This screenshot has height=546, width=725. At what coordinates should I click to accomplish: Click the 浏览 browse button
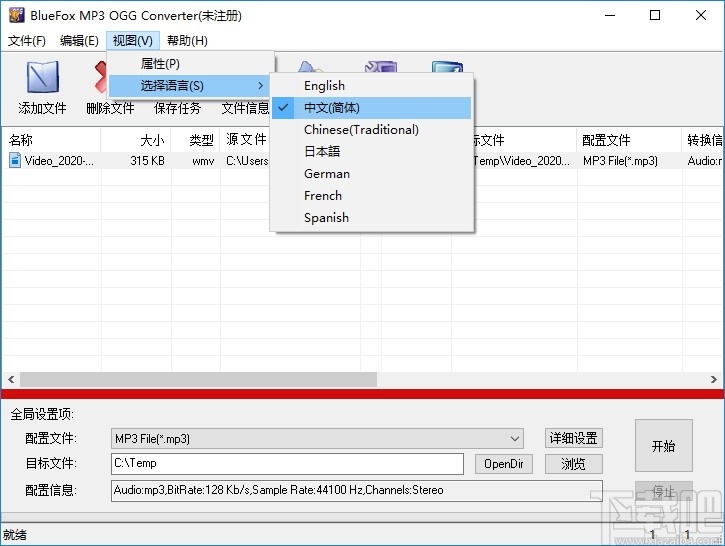[x=573, y=464]
